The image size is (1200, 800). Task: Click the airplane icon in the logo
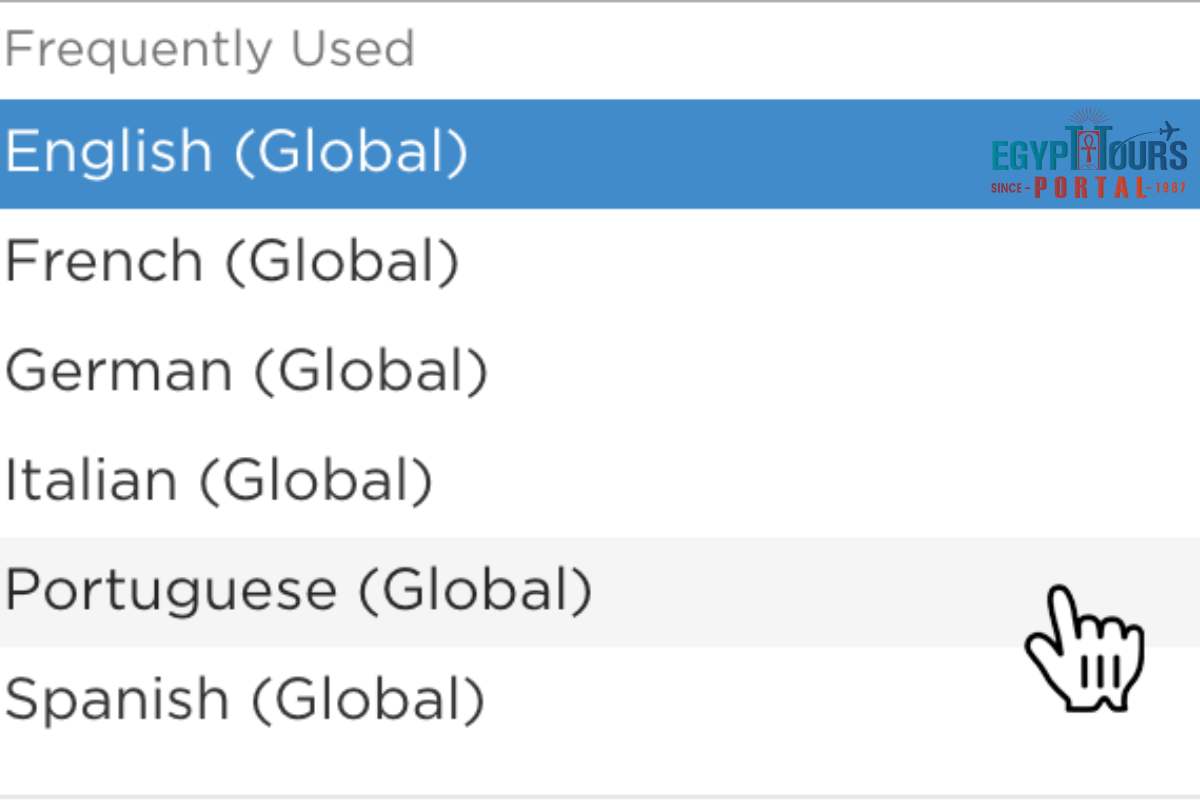pyautogui.click(x=1166, y=131)
